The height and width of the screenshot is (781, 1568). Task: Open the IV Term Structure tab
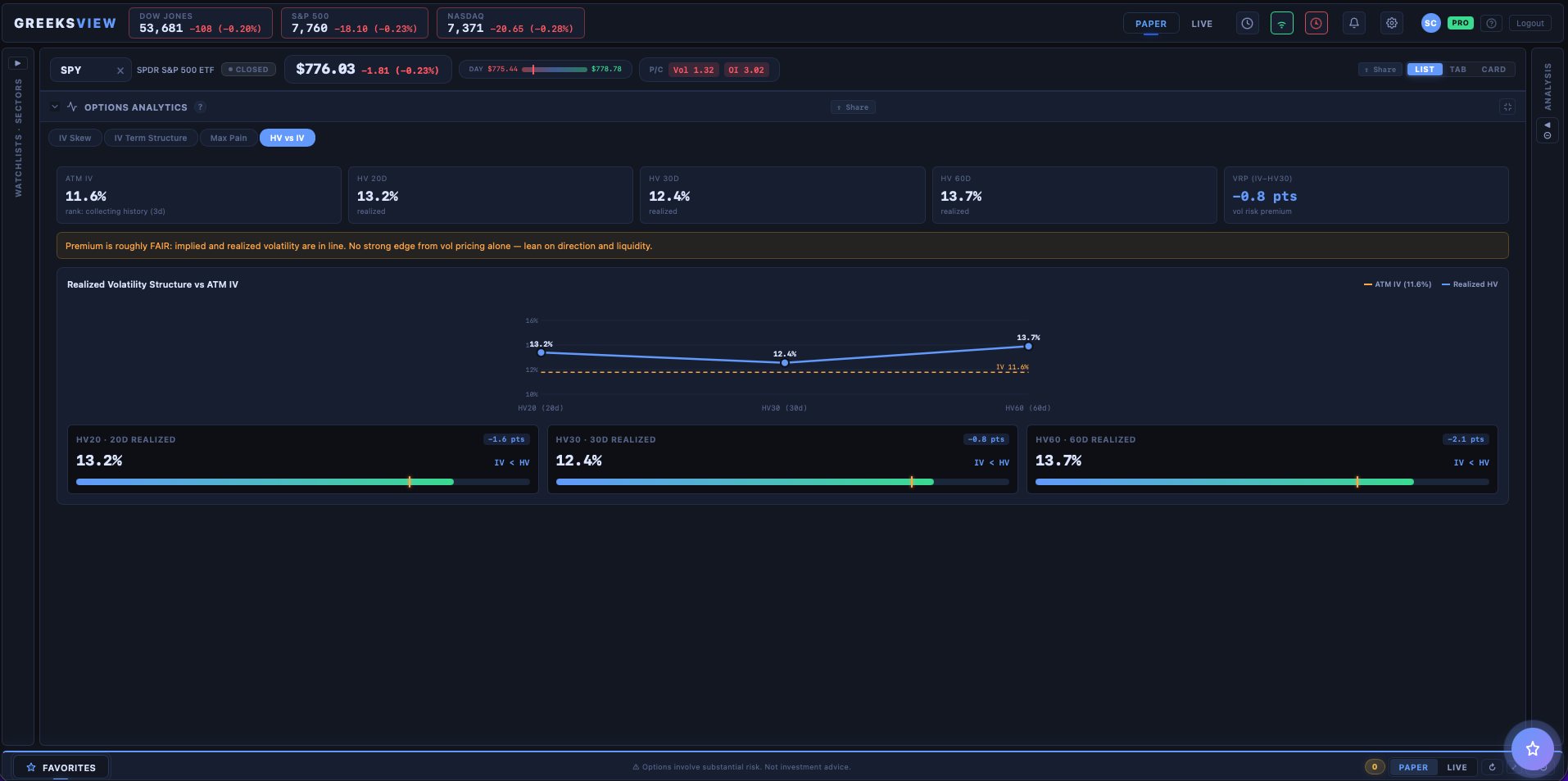point(151,138)
